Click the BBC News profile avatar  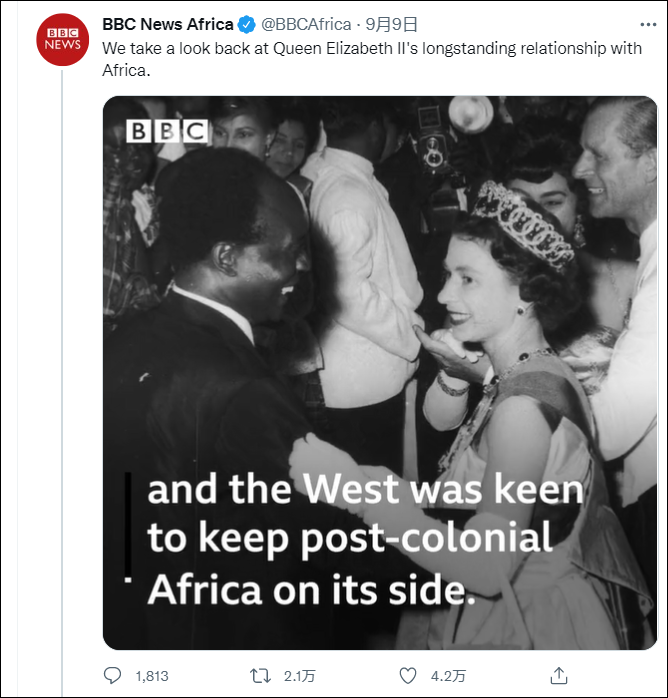(61, 39)
